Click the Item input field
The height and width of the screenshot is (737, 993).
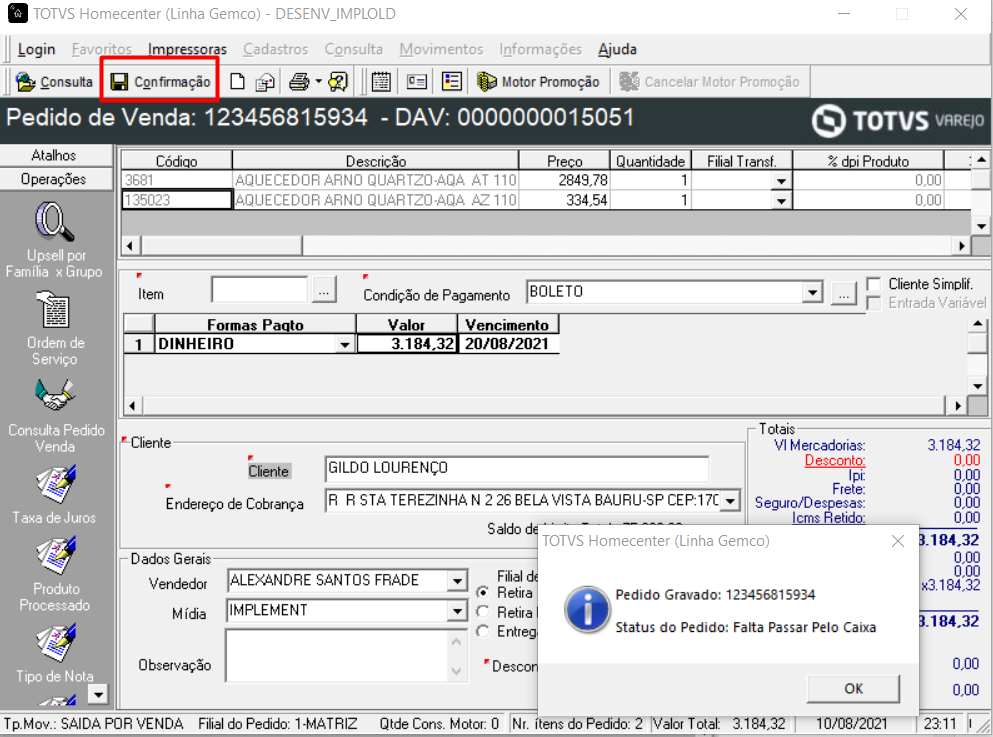click(260, 291)
